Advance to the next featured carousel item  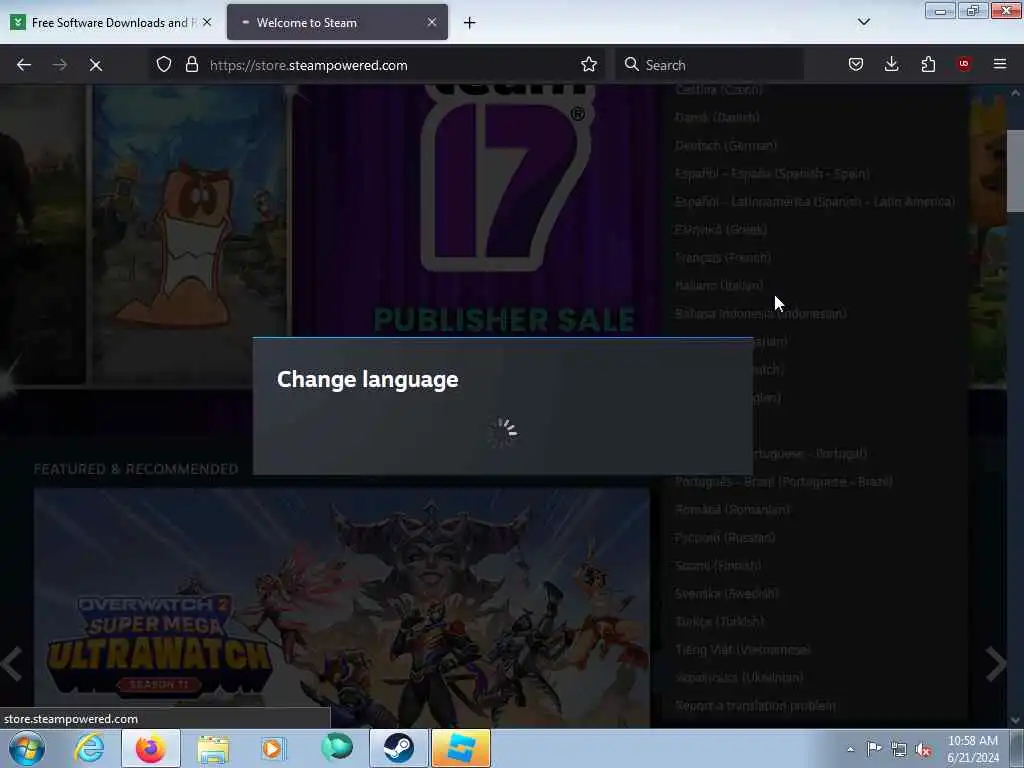(x=995, y=664)
